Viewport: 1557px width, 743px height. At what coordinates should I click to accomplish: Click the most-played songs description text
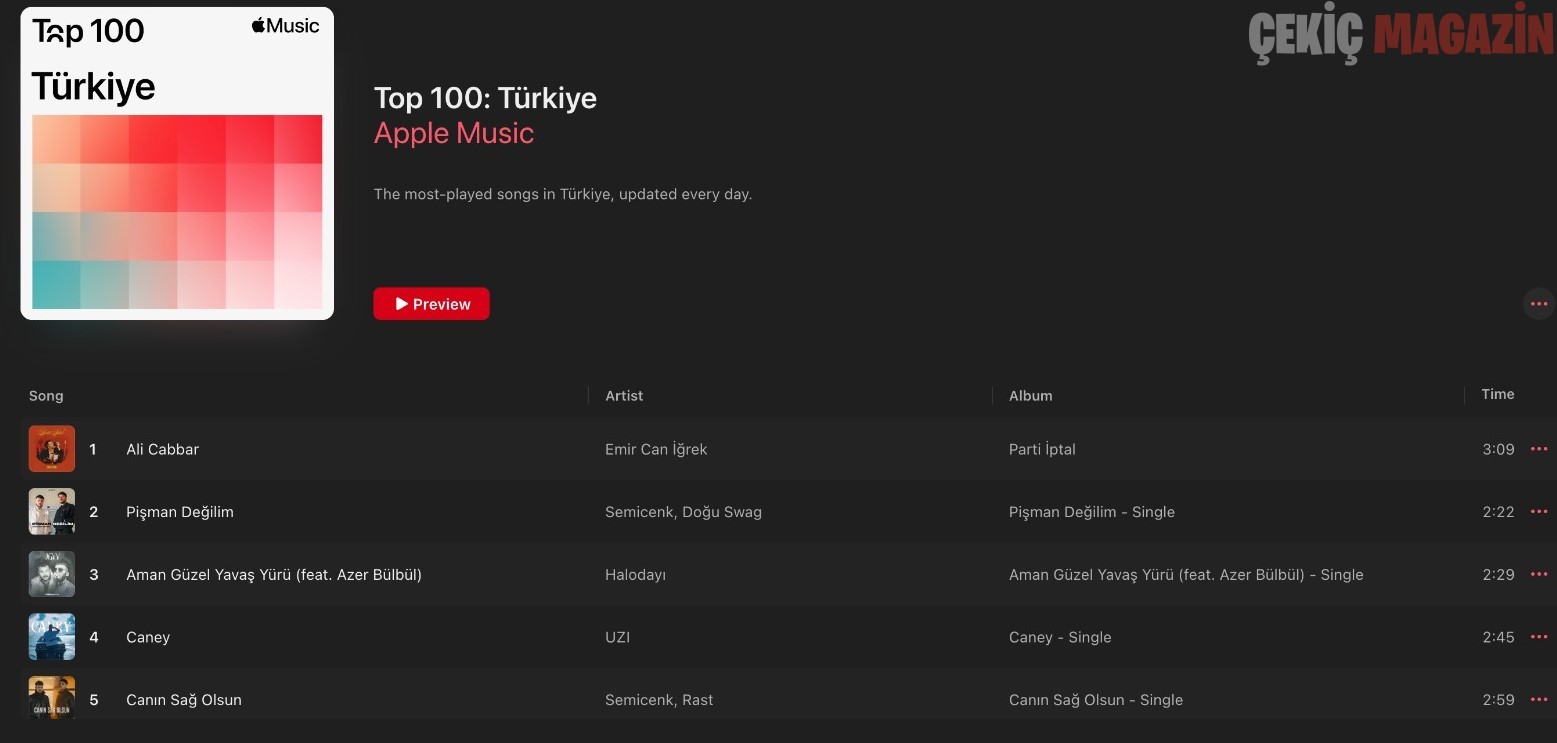pyautogui.click(x=563, y=194)
